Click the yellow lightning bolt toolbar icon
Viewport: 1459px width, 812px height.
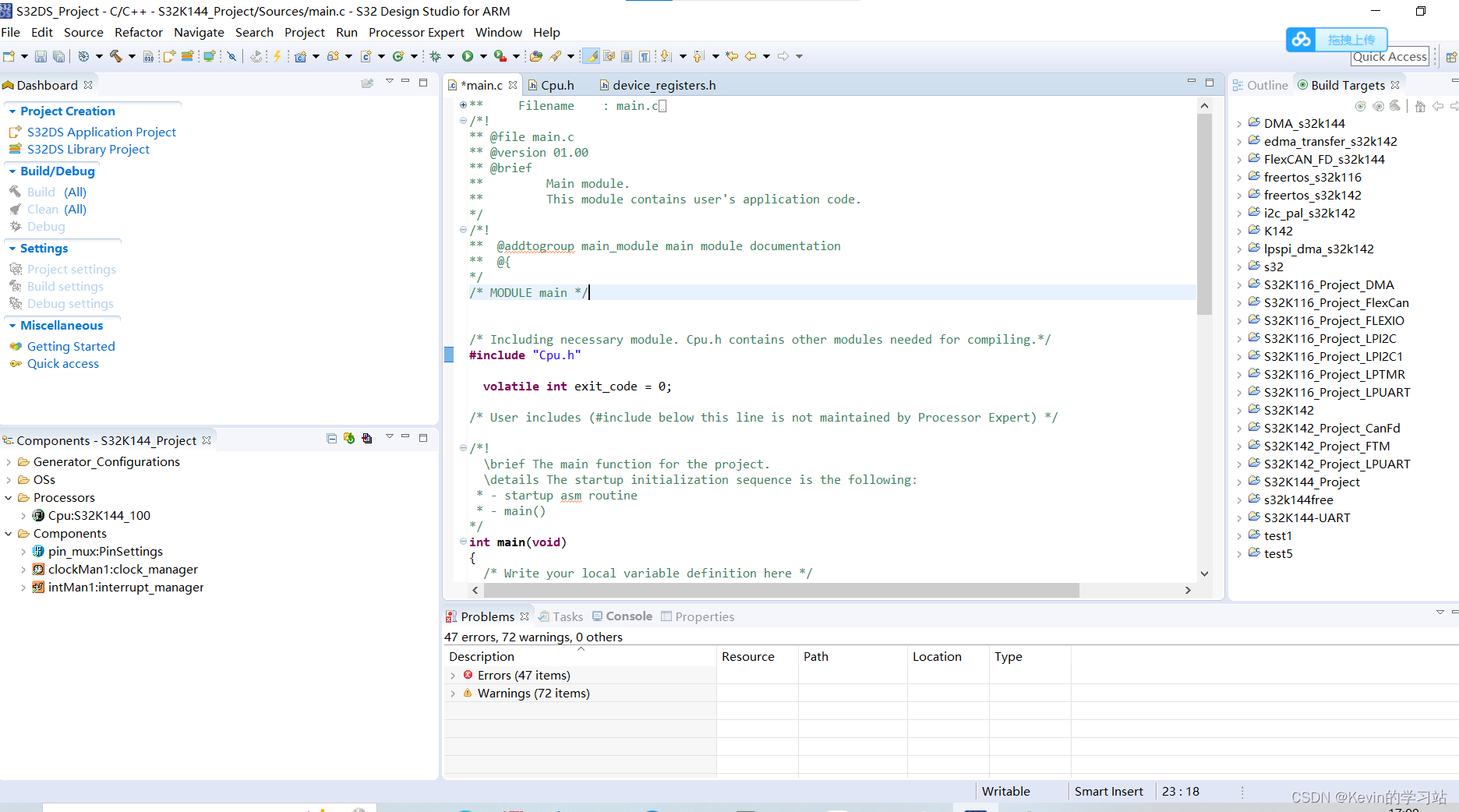coord(277,56)
